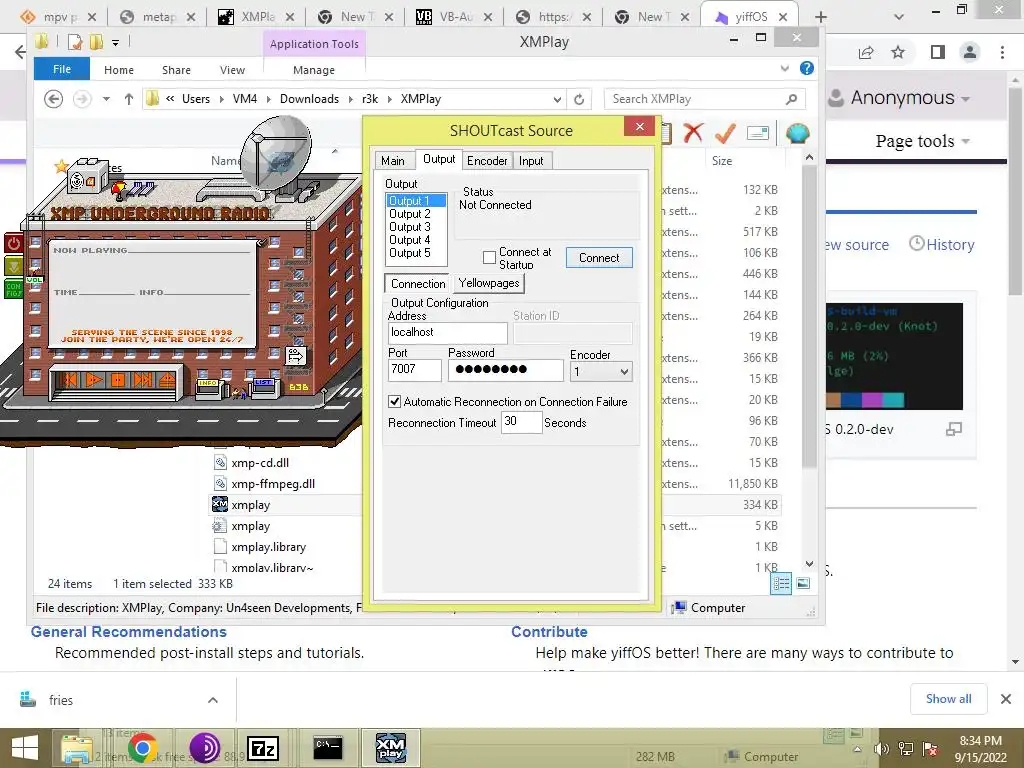The height and width of the screenshot is (768, 1024).
Task: Click the Port field showing 7007
Action: 415,370
